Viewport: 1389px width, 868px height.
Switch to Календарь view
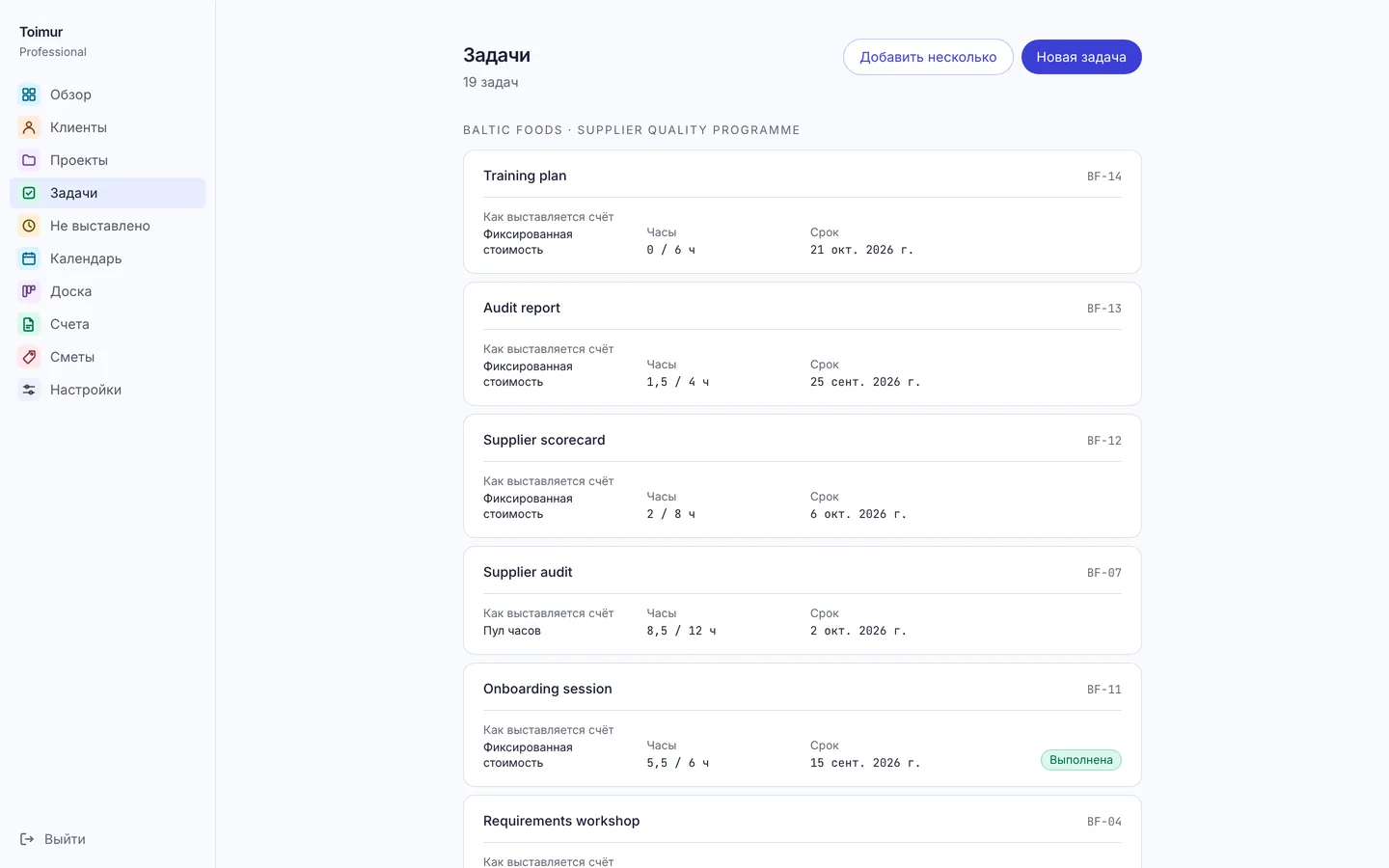tap(108, 258)
